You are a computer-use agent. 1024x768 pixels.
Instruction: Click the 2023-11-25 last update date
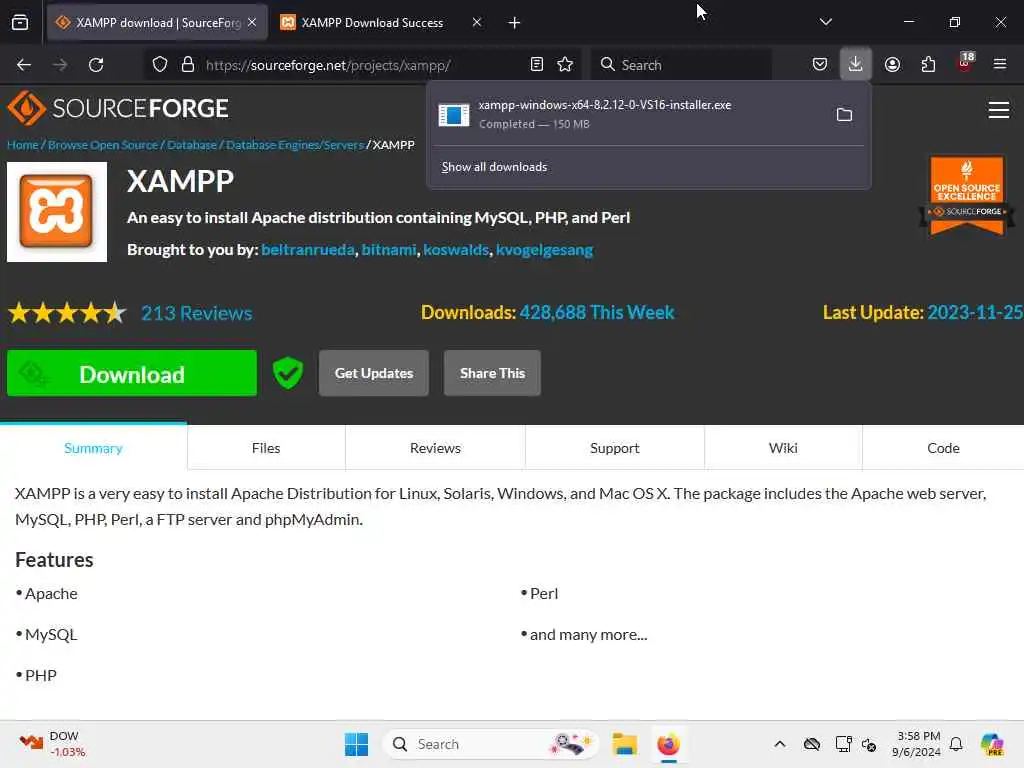[x=974, y=313]
